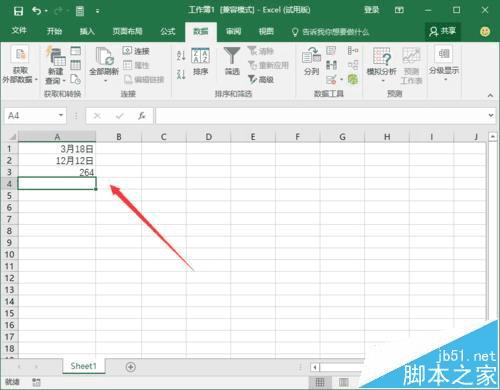Click cell containing 12月12日
The height and width of the screenshot is (390, 500).
tap(57, 160)
